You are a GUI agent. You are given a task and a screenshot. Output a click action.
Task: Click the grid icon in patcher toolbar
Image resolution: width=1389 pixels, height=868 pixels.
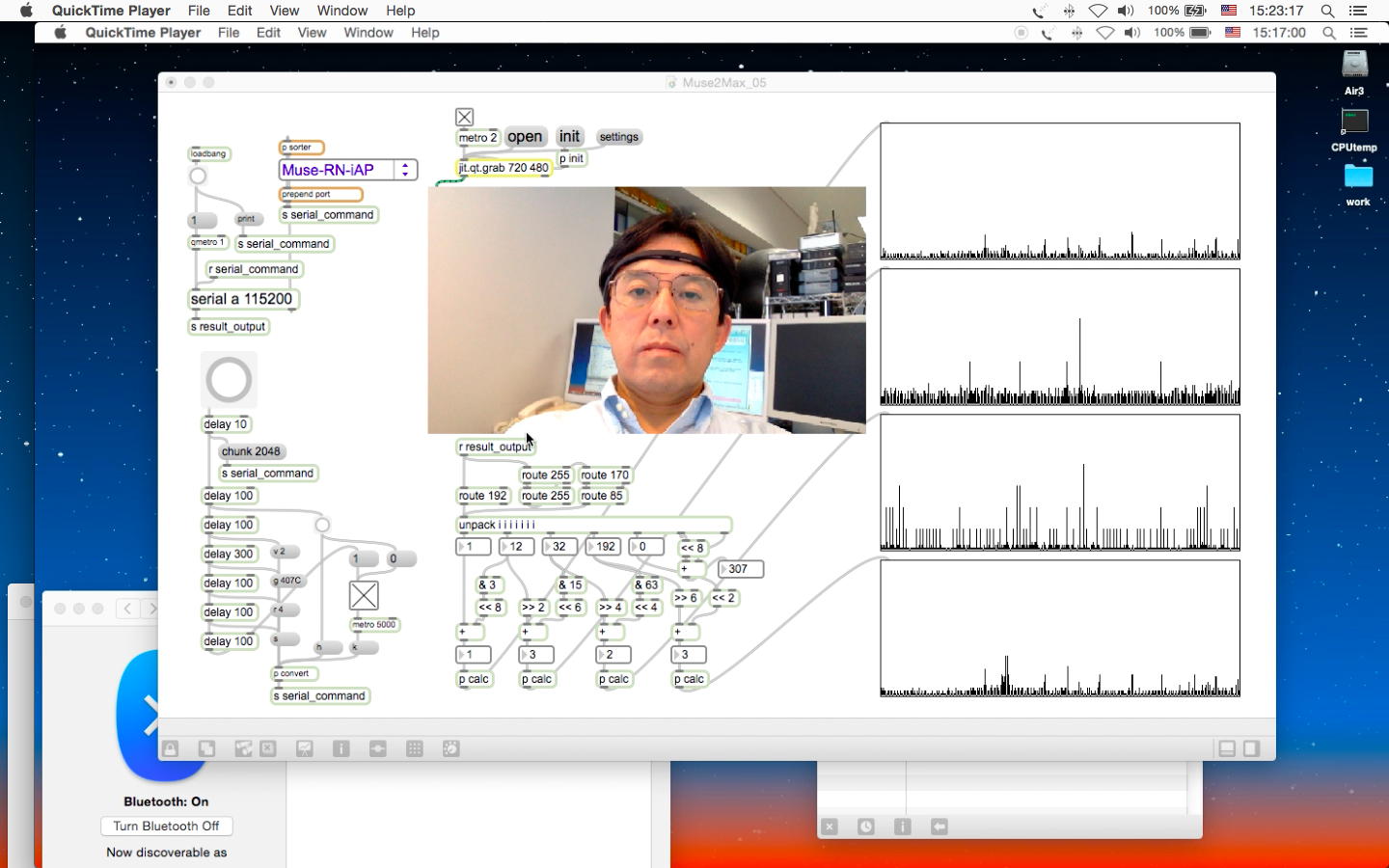point(415,748)
